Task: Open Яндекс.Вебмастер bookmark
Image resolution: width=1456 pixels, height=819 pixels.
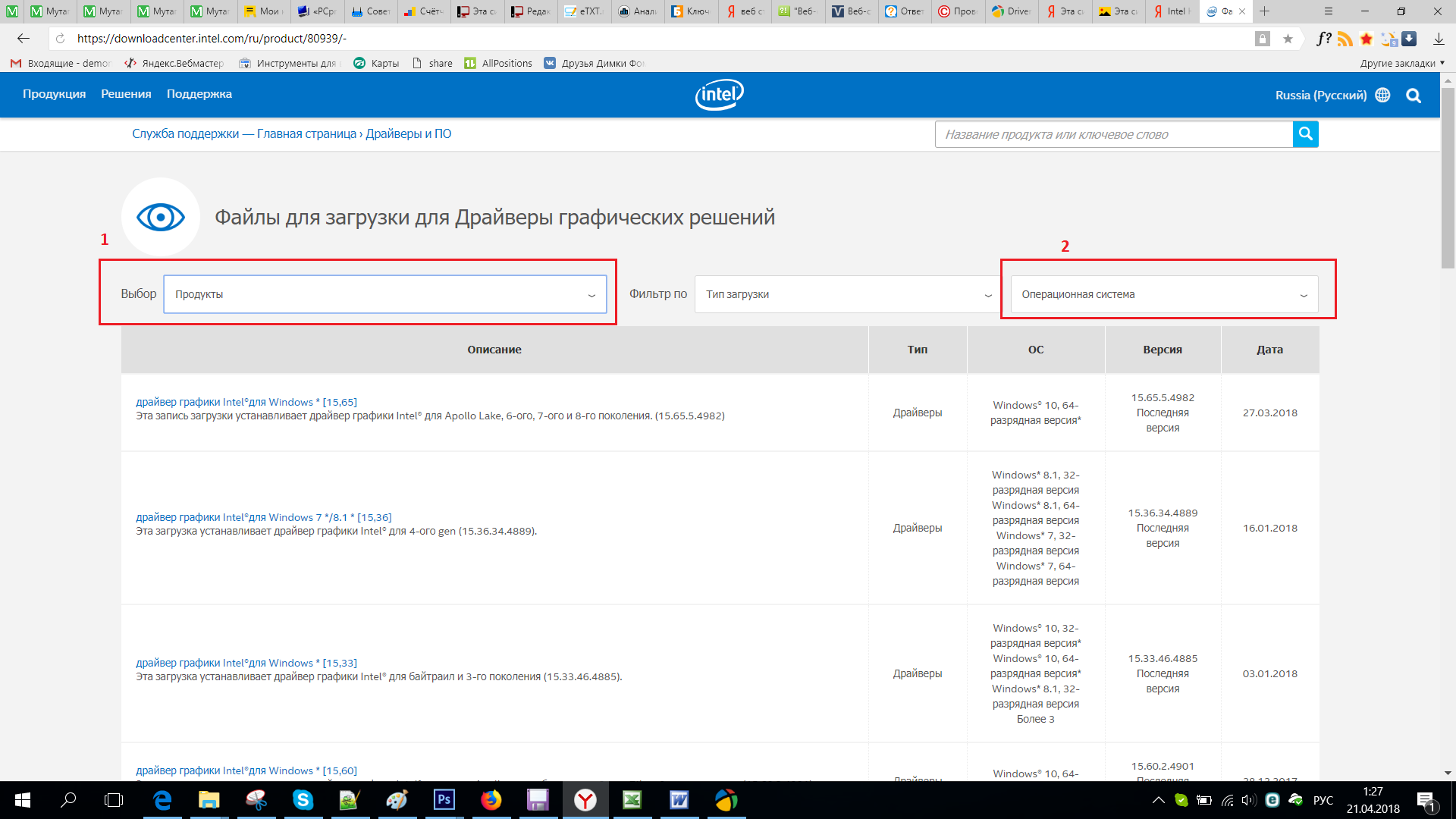Action: (174, 64)
